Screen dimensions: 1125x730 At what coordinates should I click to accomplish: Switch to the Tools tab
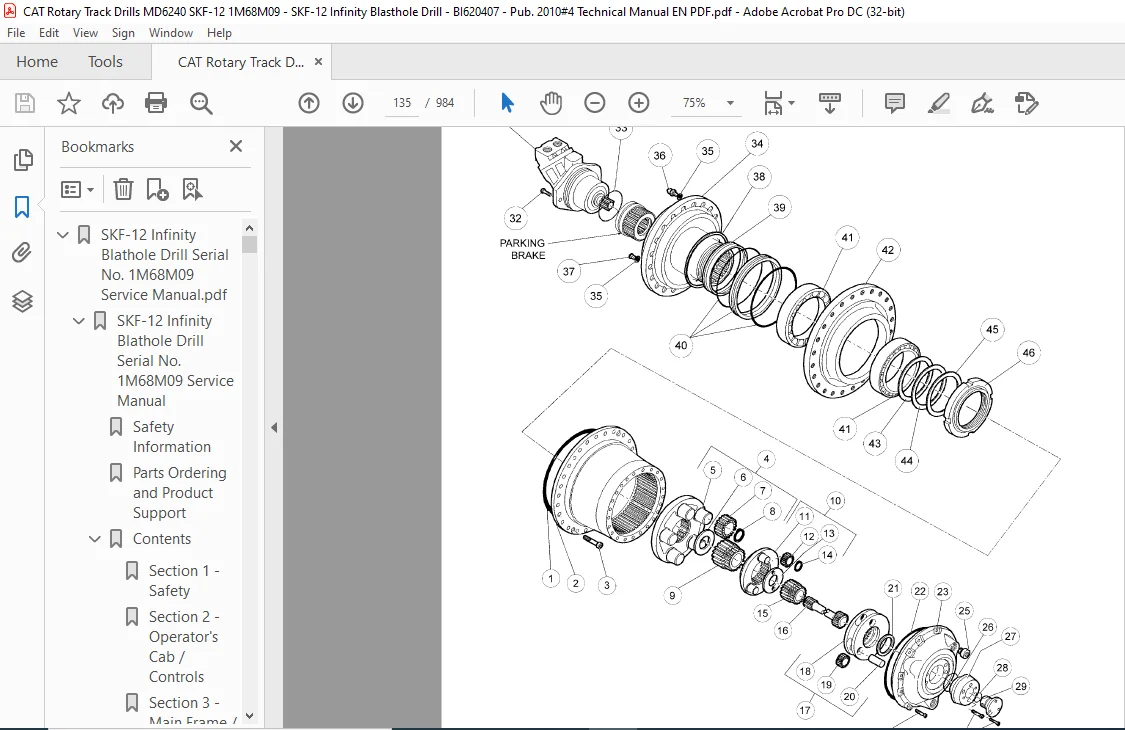click(x=105, y=62)
